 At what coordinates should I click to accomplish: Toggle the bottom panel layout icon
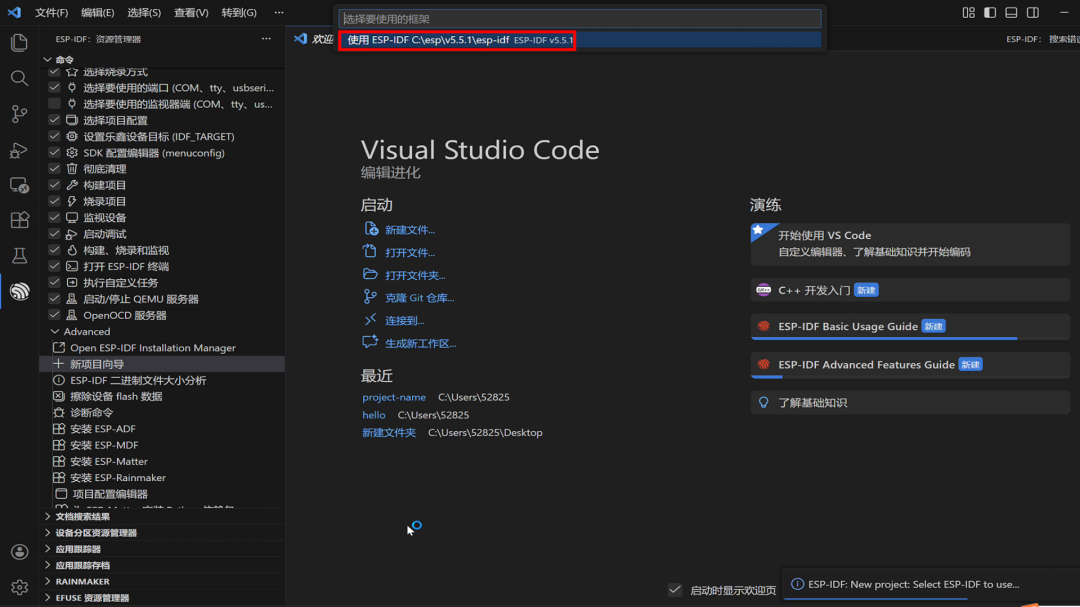(1011, 12)
